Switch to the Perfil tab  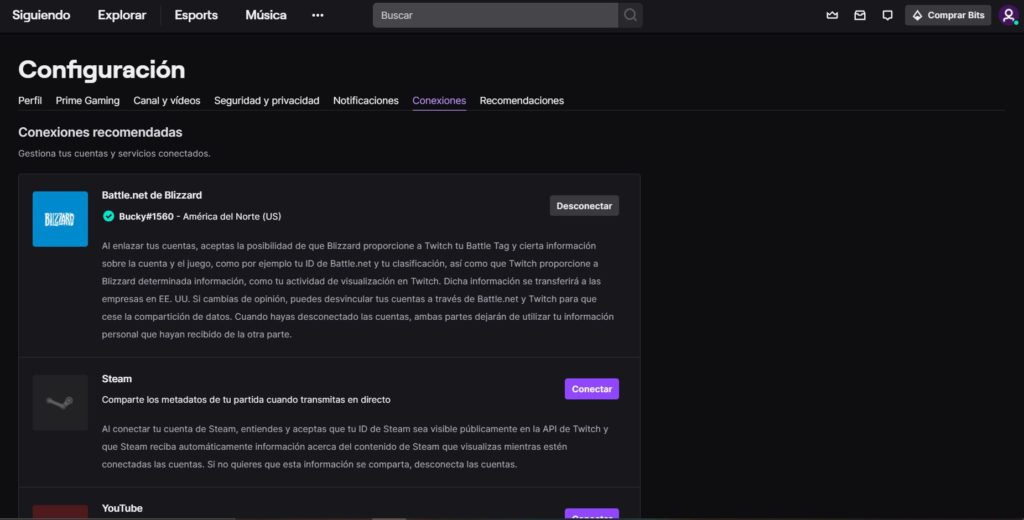click(30, 101)
